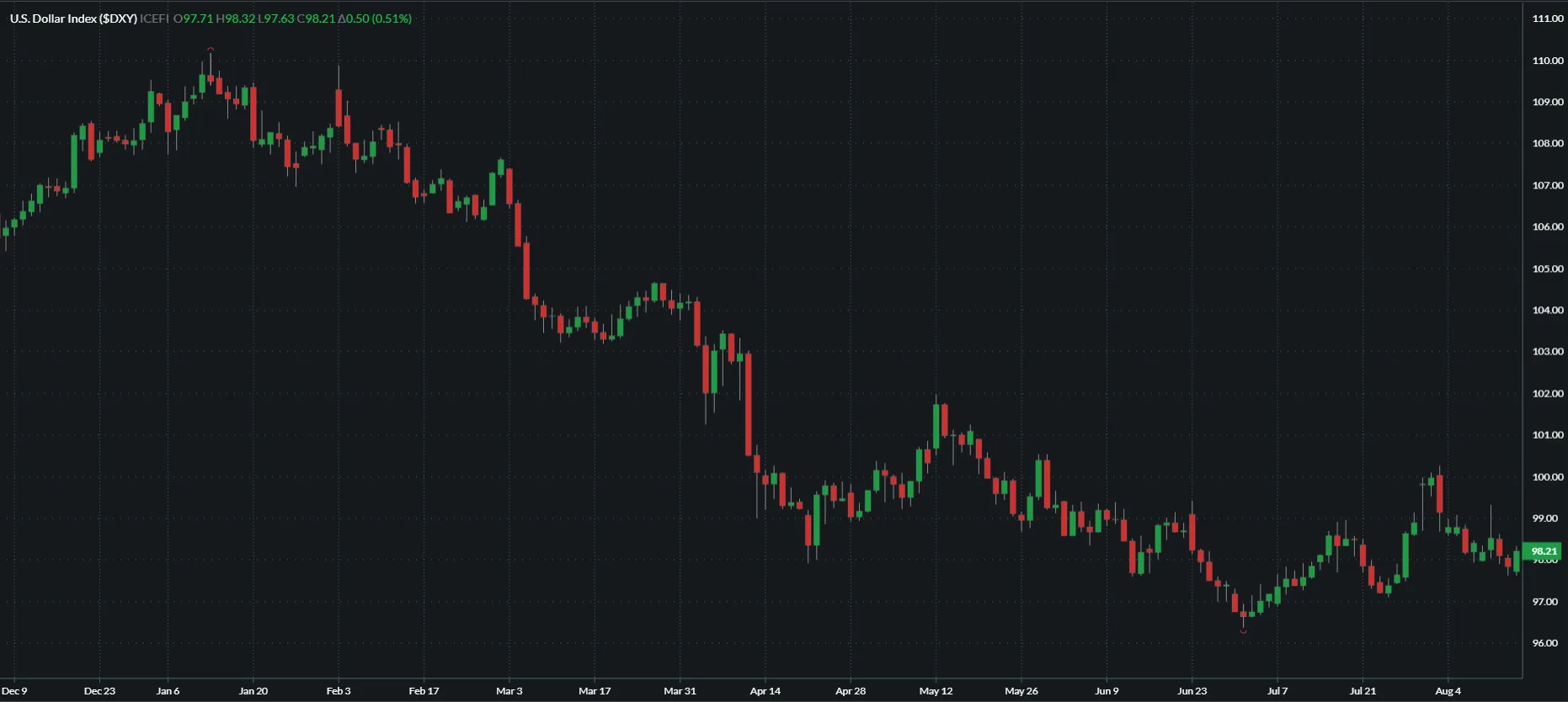Image resolution: width=1568 pixels, height=702 pixels.
Task: Select the Dec 9 date on time axis
Action: pos(14,691)
